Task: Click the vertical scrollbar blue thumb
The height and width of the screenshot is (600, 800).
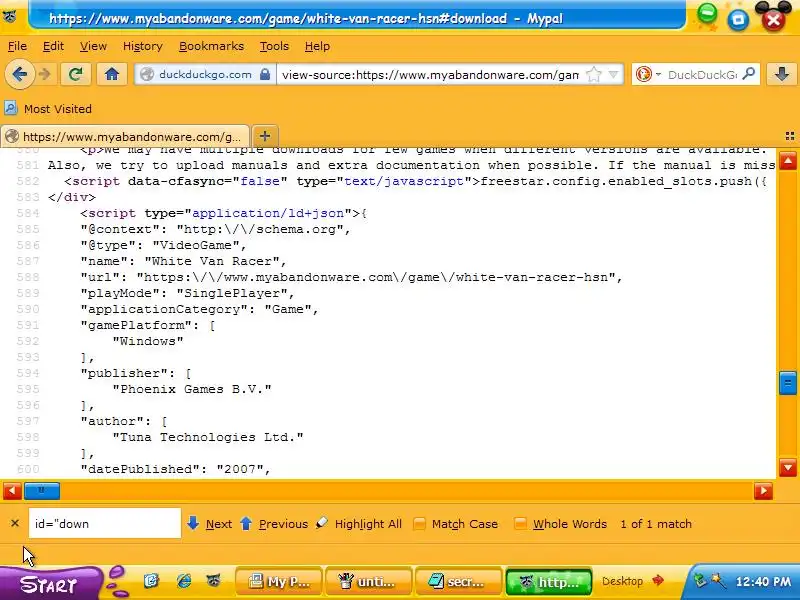Action: coord(788,383)
